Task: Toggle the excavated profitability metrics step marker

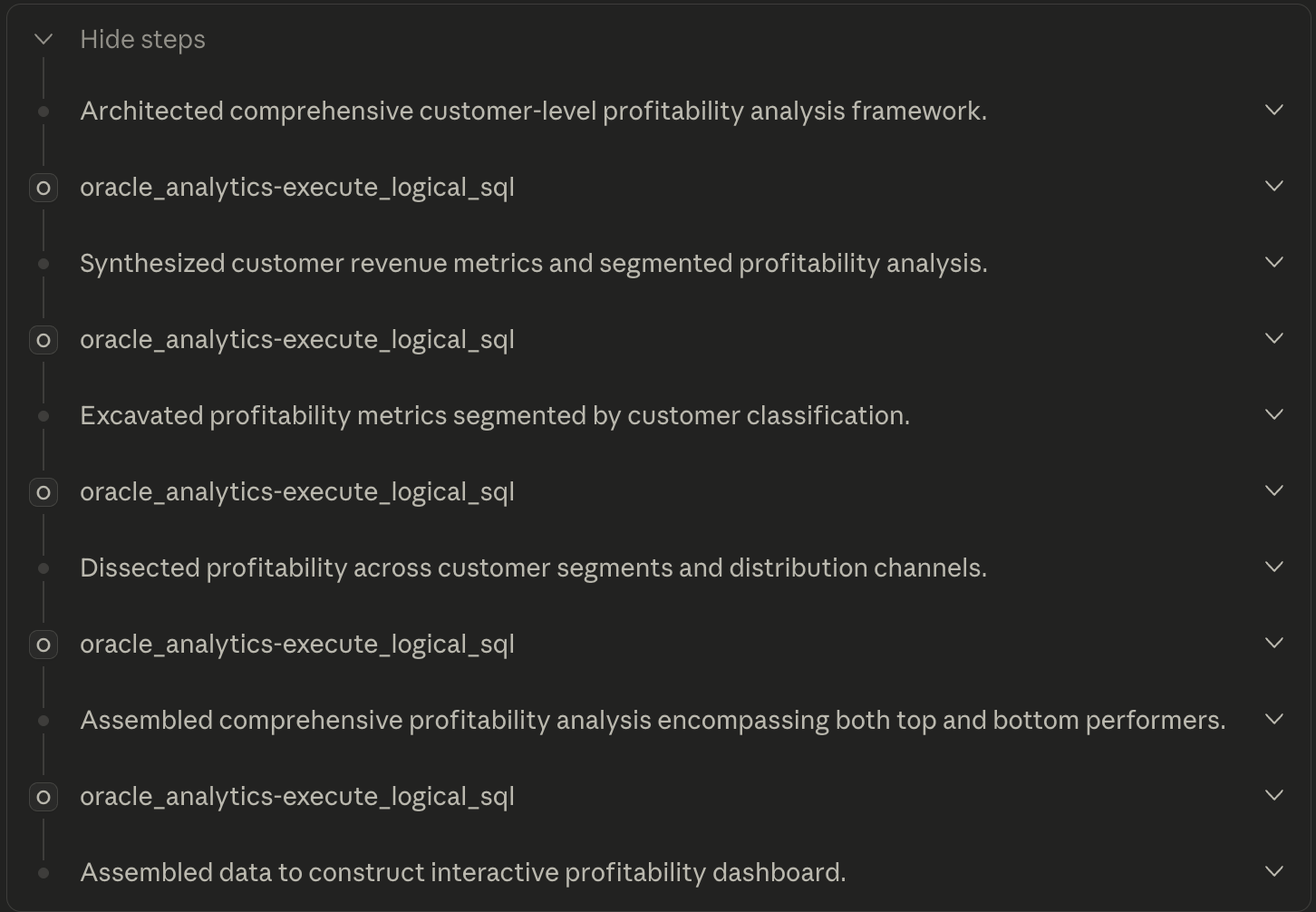Action: [43, 415]
